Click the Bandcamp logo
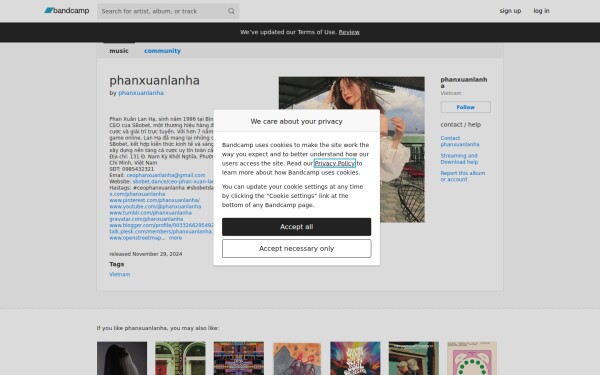Image resolution: width=600 pixels, height=375 pixels. tap(67, 11)
